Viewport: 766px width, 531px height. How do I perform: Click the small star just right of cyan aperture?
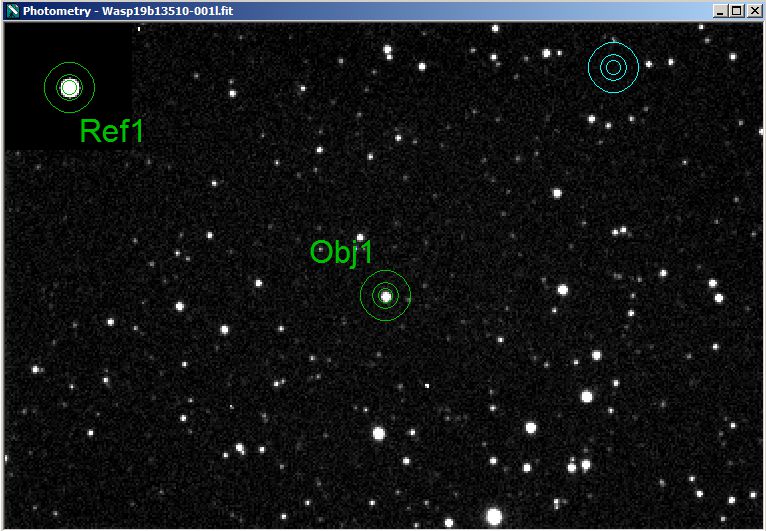coord(649,64)
